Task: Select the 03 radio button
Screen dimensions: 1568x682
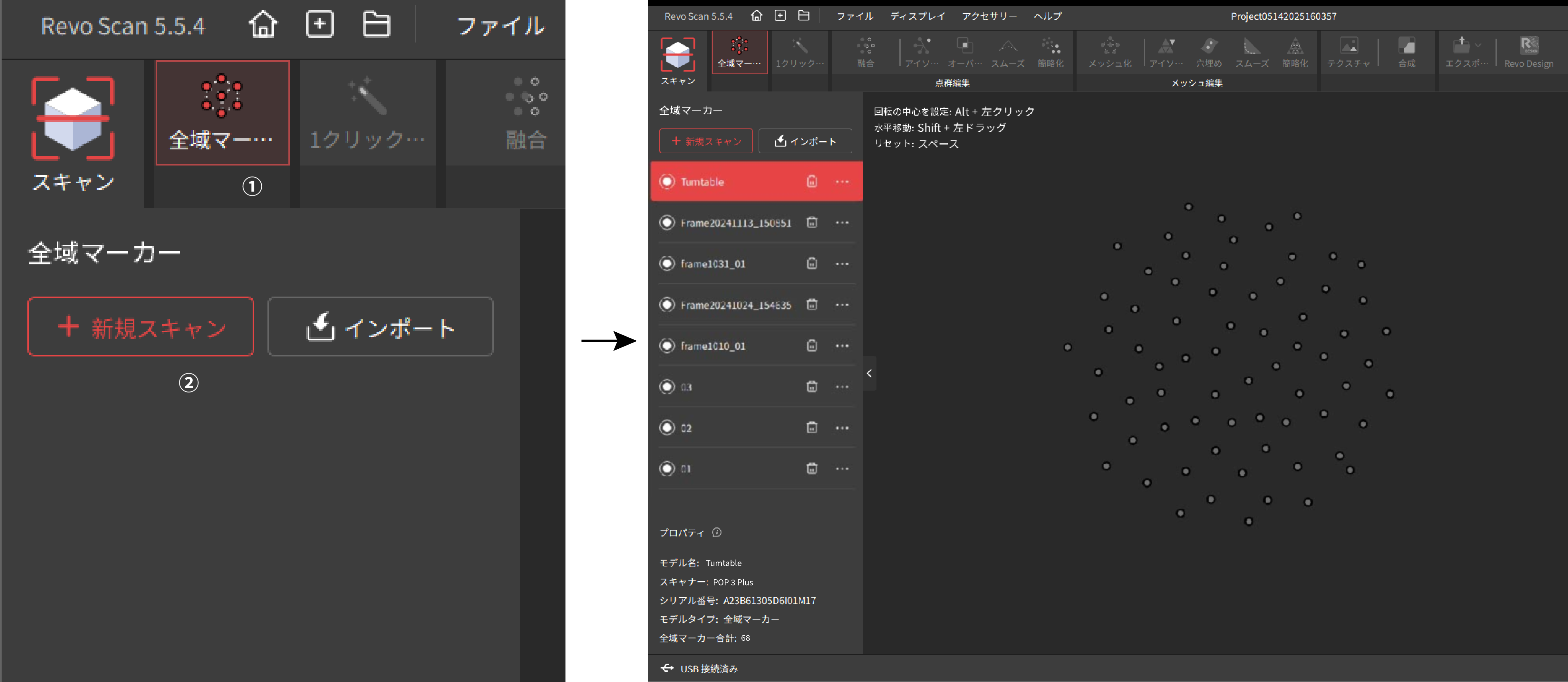Action: tap(667, 386)
